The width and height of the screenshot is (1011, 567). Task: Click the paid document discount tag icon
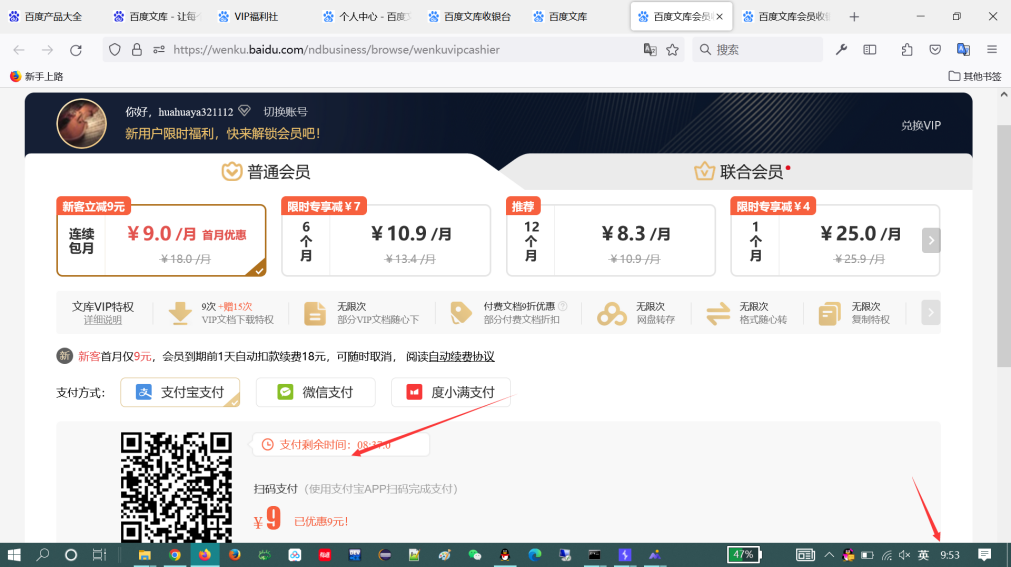point(460,313)
